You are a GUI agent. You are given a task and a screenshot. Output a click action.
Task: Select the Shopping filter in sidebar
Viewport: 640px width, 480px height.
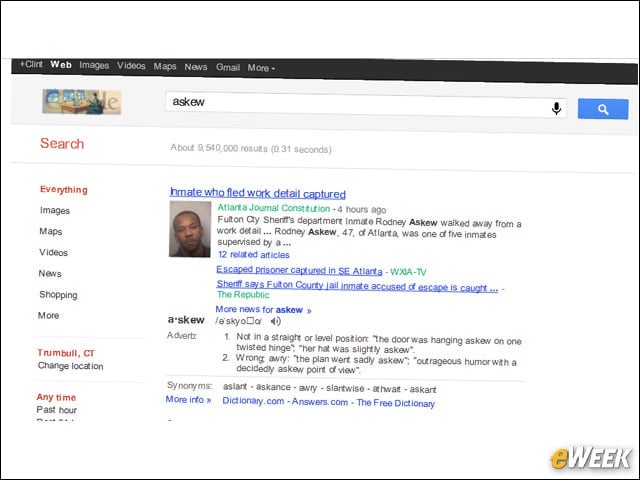(58, 295)
